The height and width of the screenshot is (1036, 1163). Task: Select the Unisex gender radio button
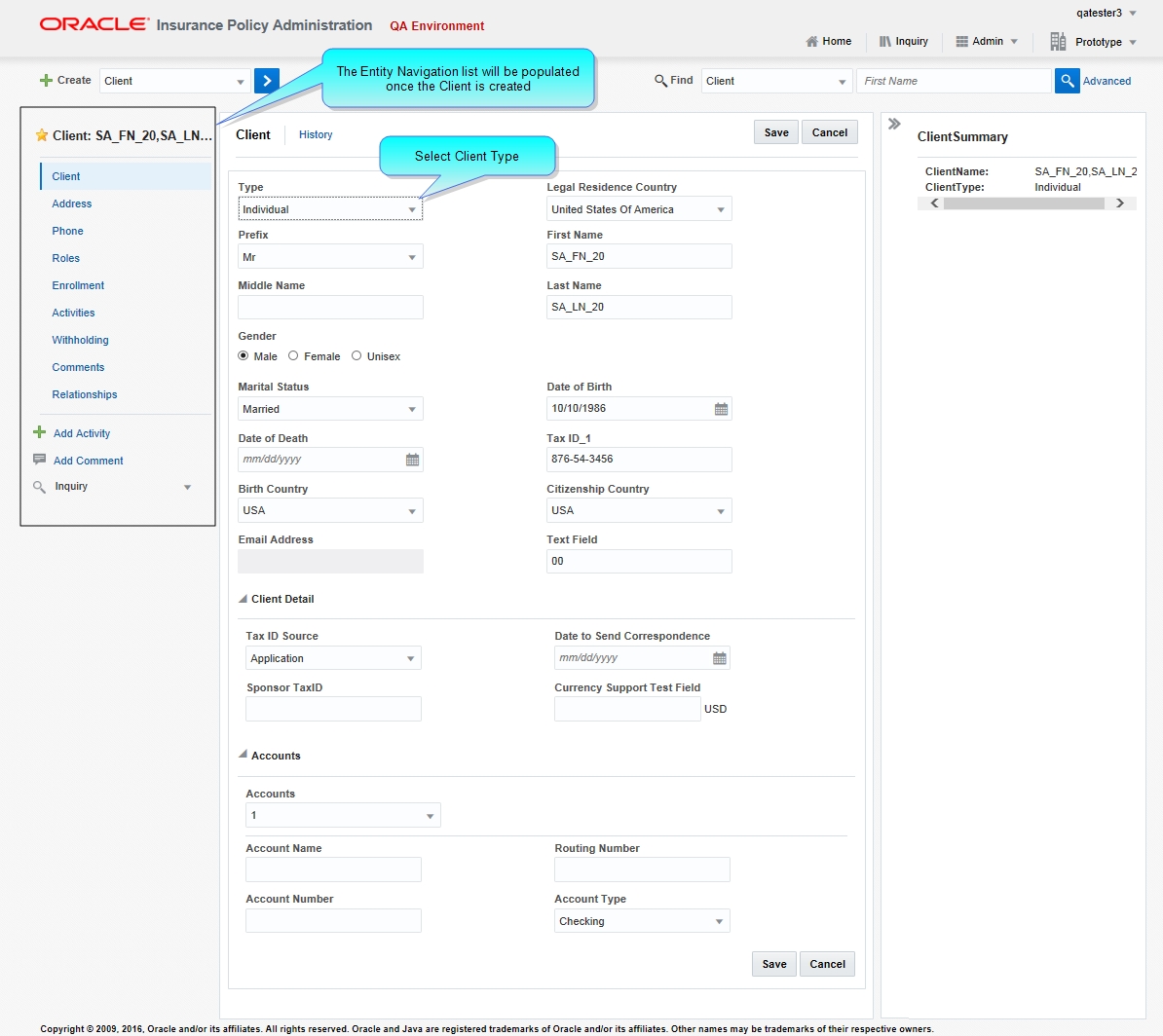356,356
